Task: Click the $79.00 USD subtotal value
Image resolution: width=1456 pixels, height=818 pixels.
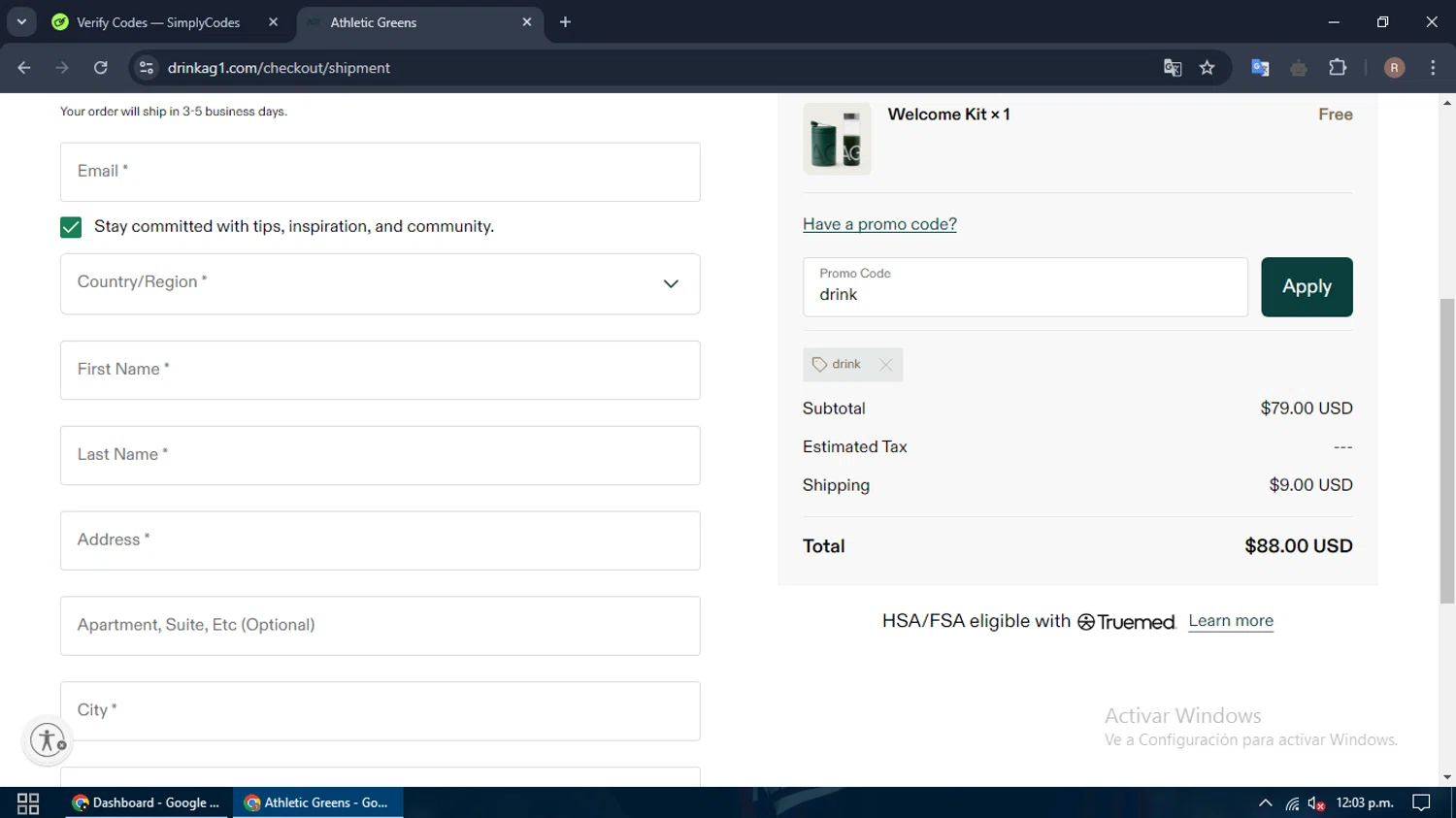Action: (x=1307, y=409)
